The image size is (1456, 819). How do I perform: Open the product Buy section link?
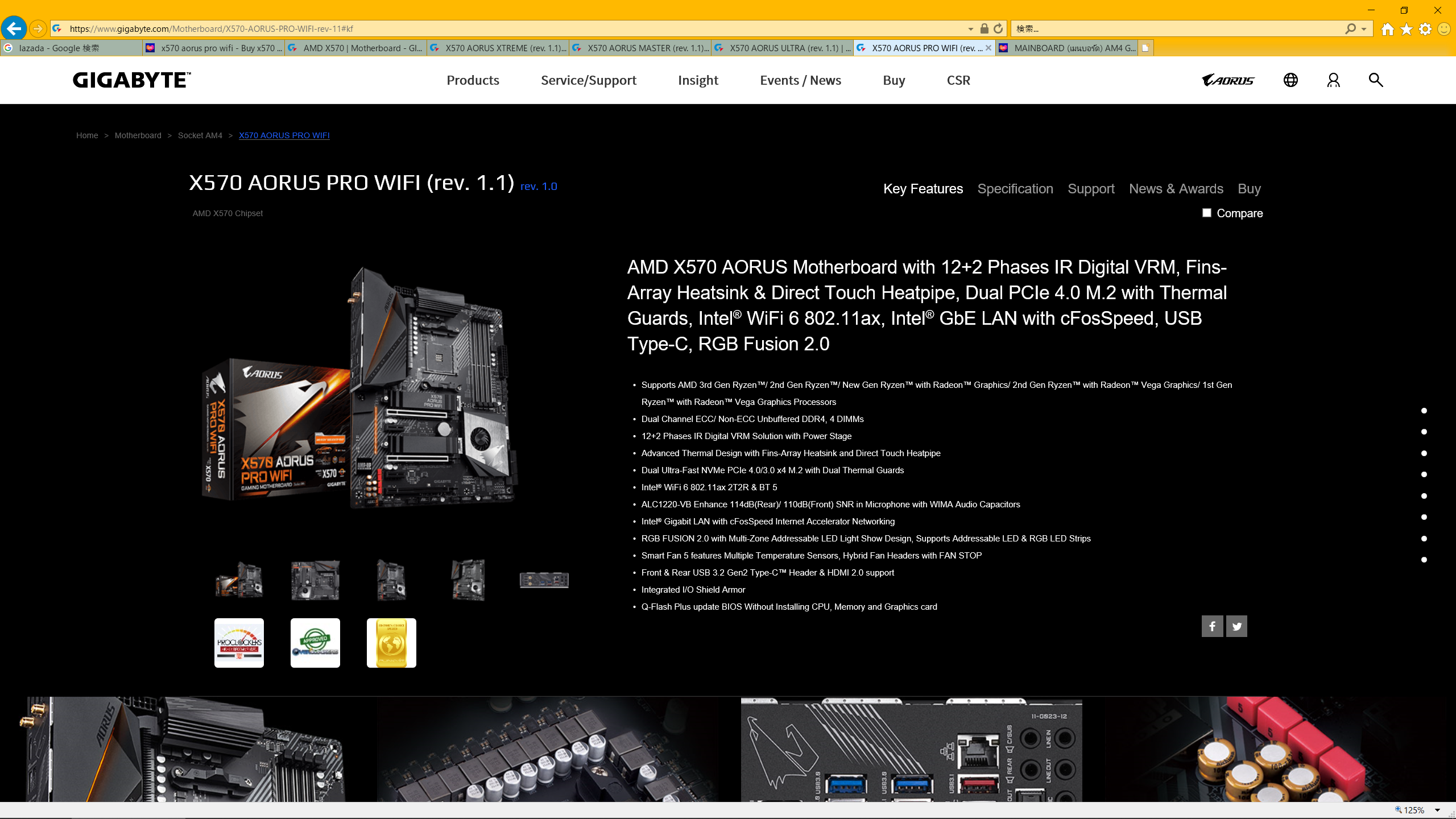click(1249, 189)
